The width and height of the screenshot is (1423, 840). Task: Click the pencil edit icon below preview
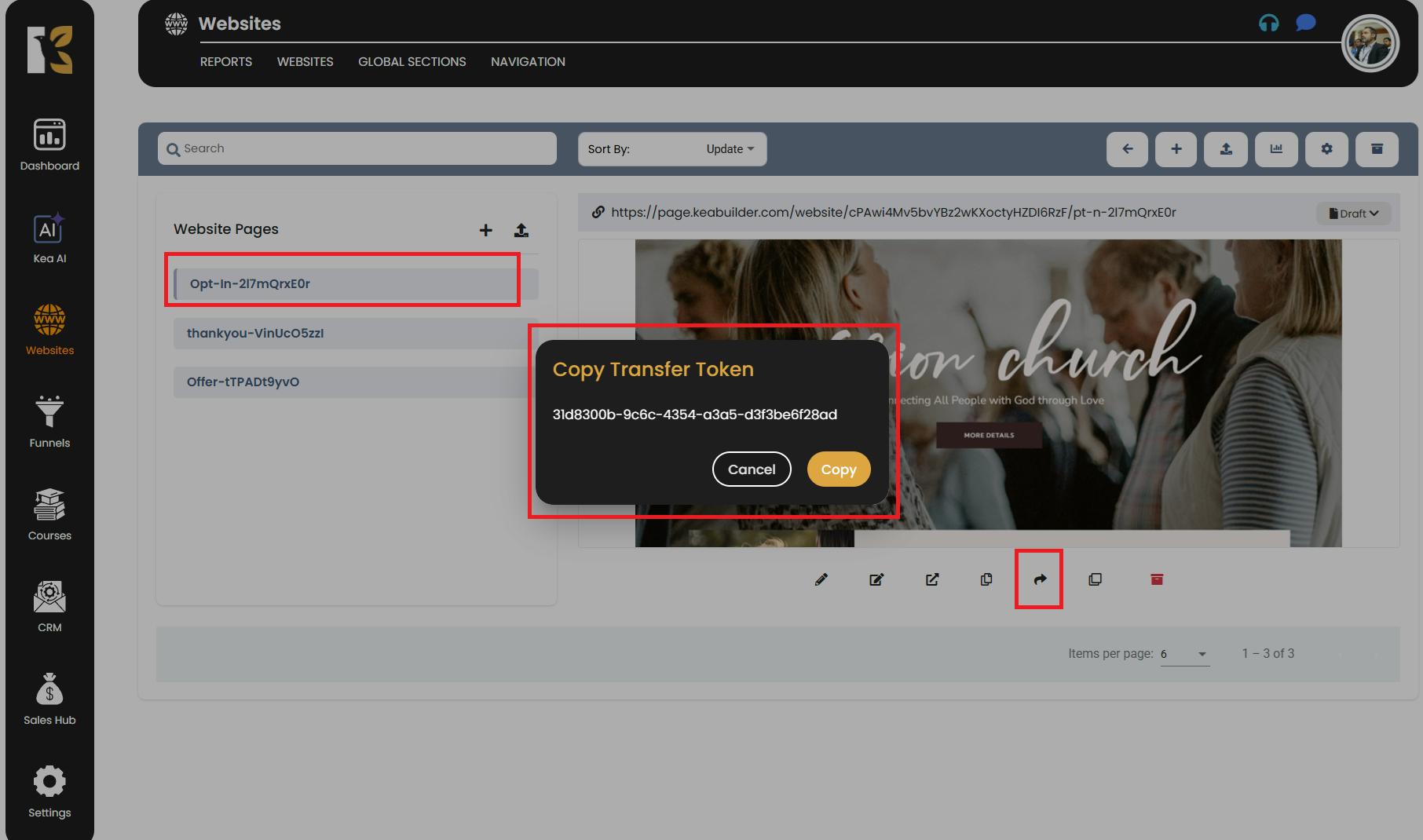(821, 579)
